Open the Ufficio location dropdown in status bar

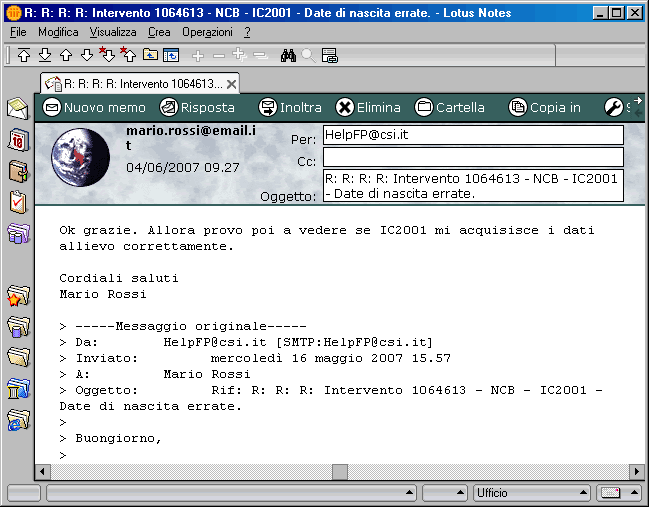(531, 493)
